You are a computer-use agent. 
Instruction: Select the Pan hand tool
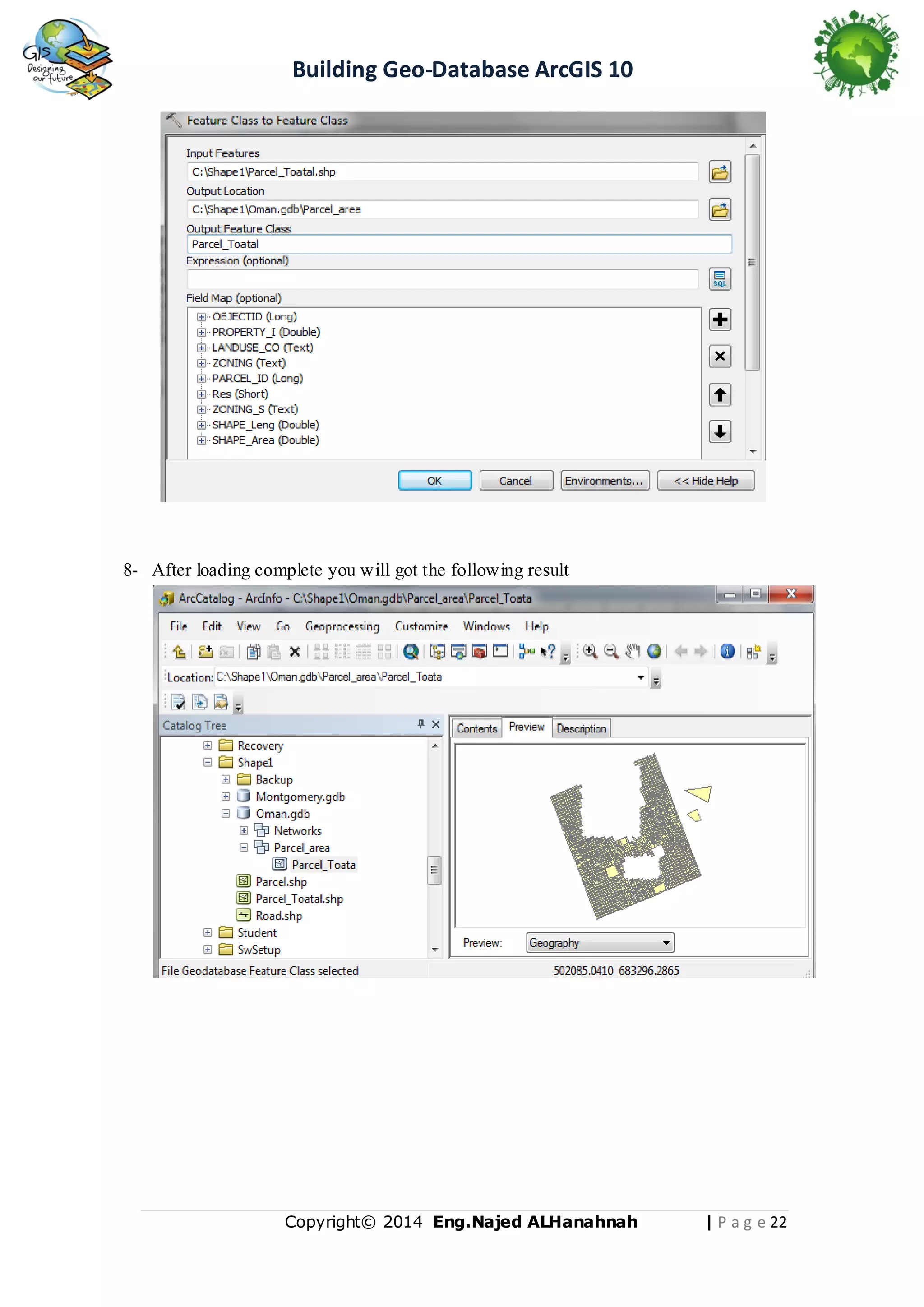(x=633, y=651)
